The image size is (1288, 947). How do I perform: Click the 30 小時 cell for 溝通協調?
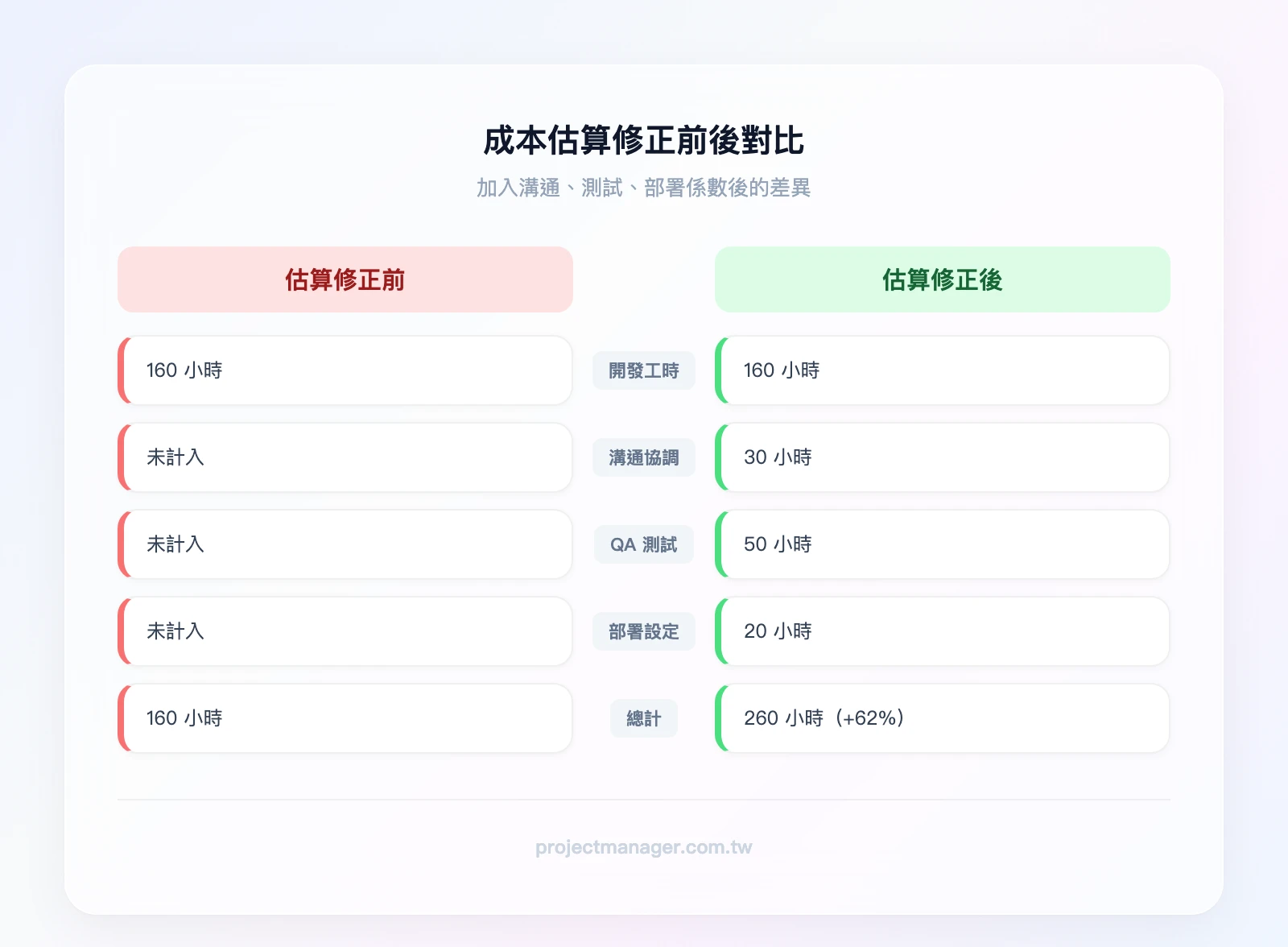[942, 457]
